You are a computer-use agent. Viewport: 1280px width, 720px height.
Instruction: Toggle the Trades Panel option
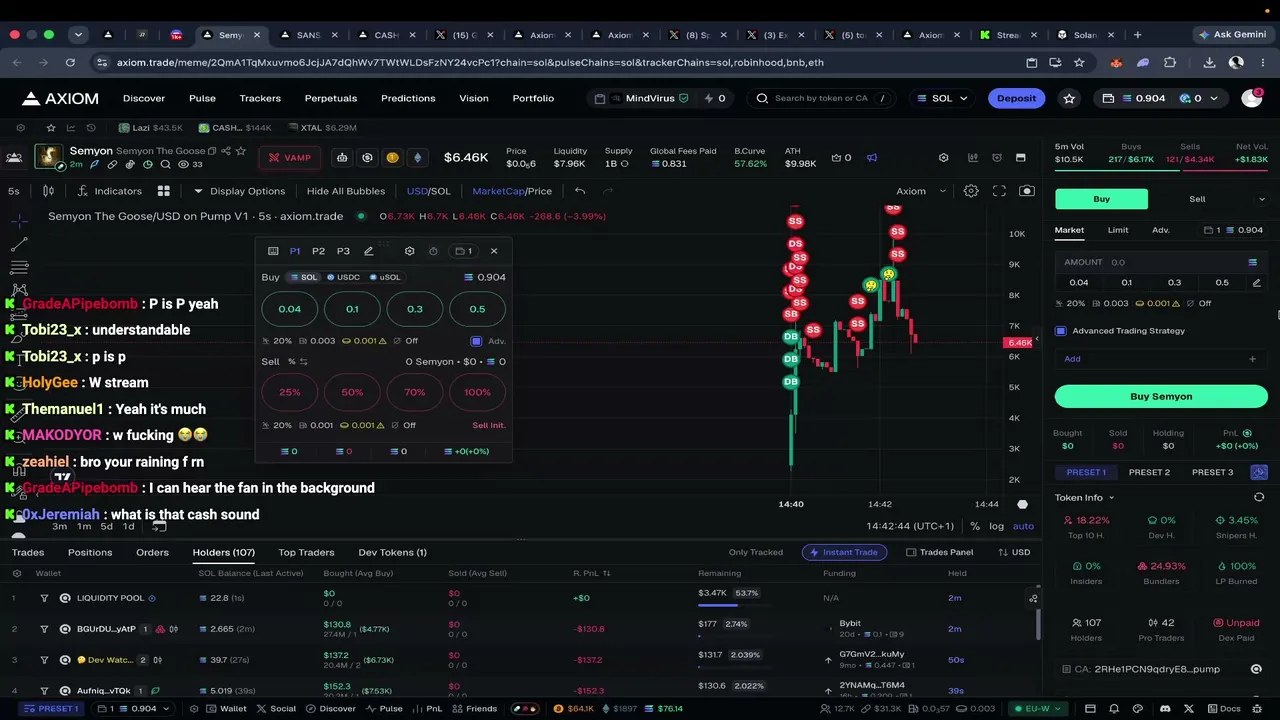[x=940, y=552]
